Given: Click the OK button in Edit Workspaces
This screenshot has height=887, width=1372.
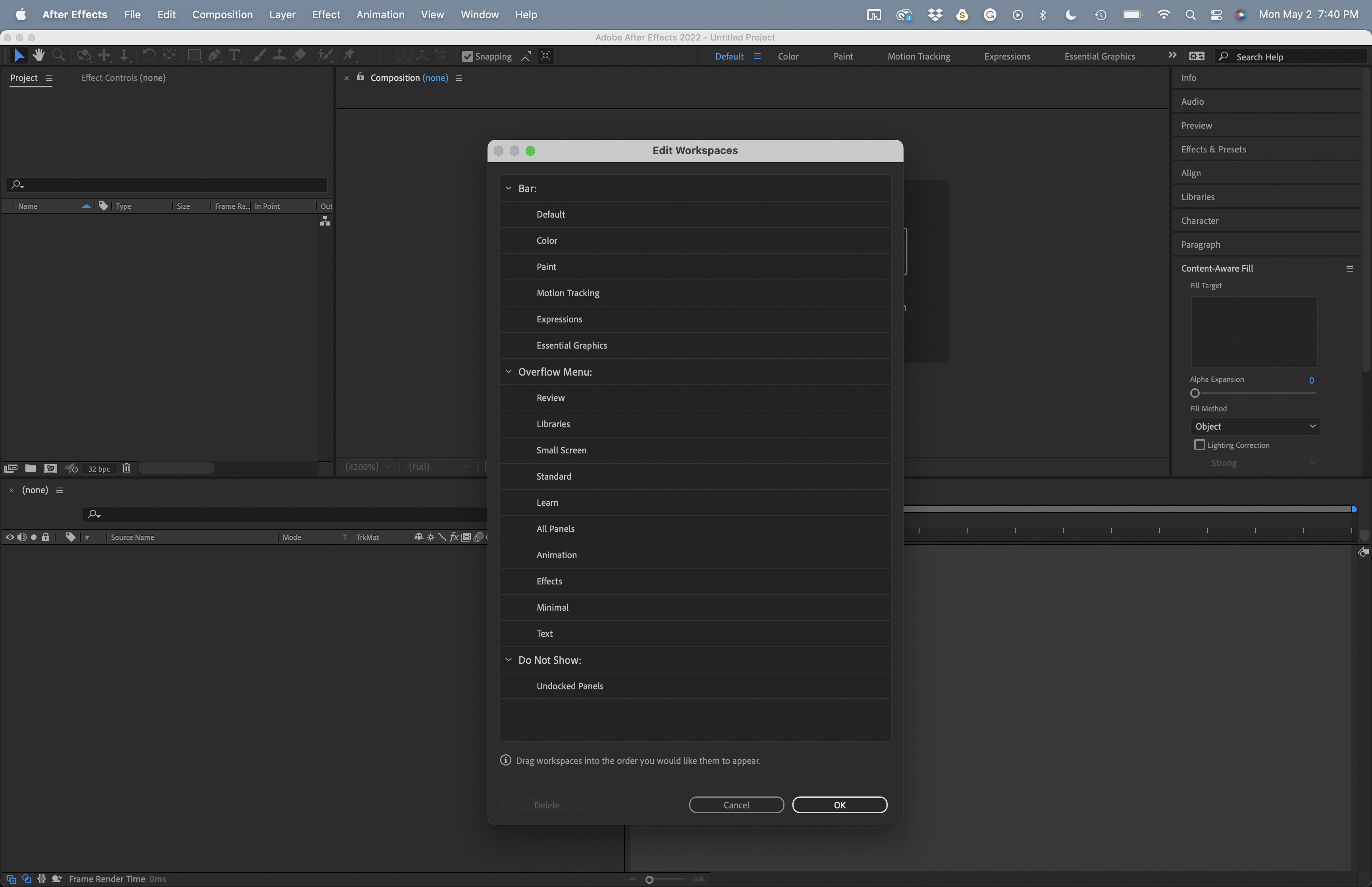Looking at the screenshot, I should click(x=839, y=805).
